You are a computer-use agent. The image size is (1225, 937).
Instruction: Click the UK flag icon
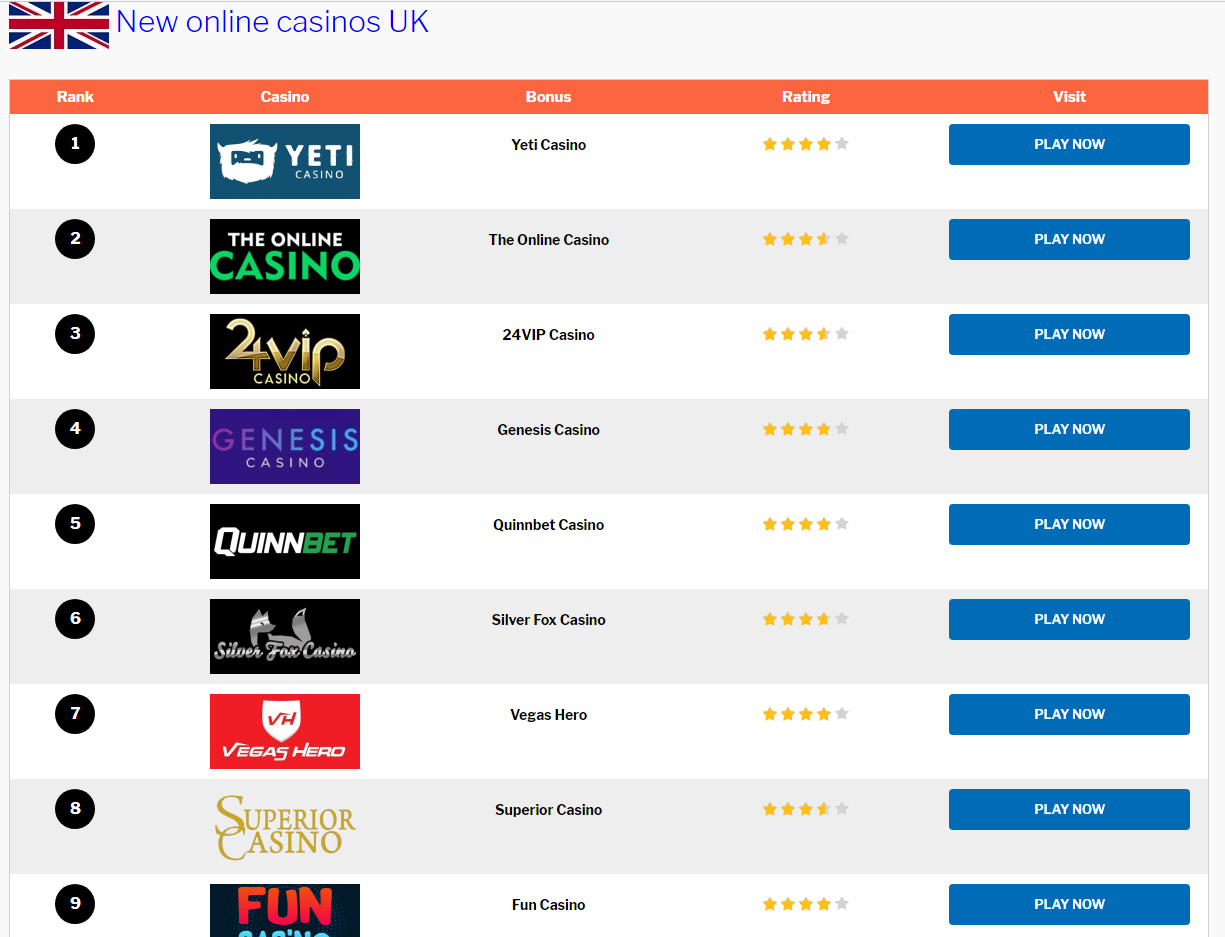pyautogui.click(x=59, y=25)
